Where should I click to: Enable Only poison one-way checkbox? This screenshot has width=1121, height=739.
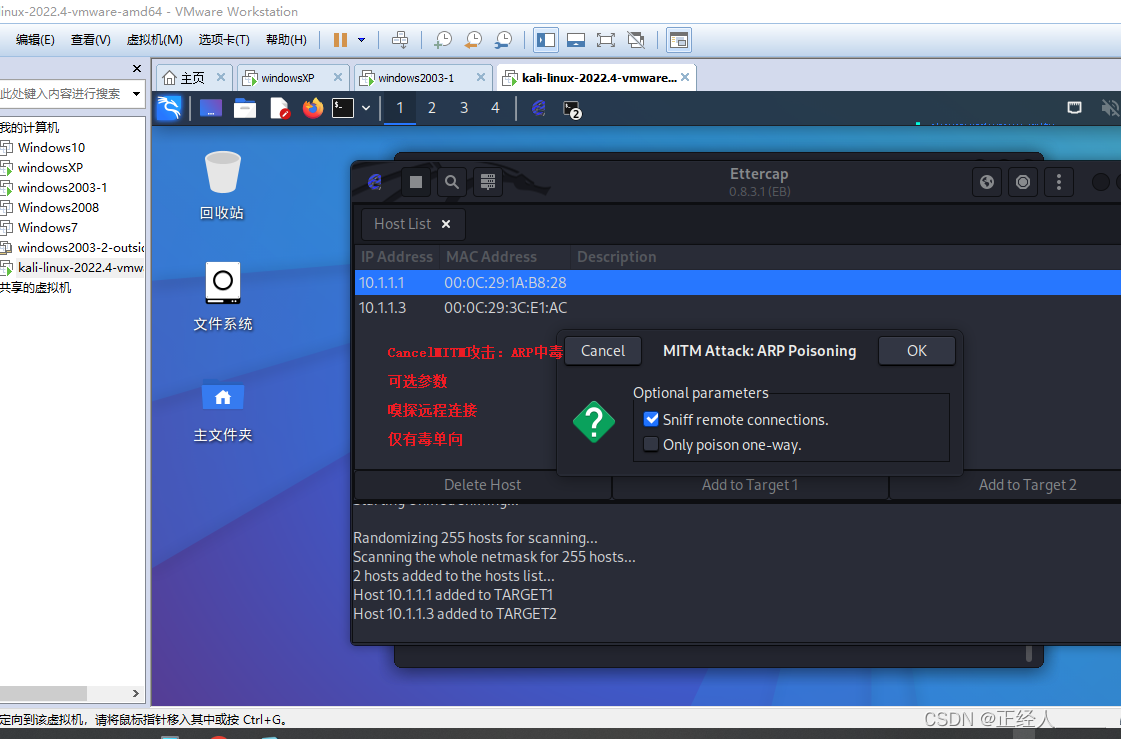pos(651,445)
